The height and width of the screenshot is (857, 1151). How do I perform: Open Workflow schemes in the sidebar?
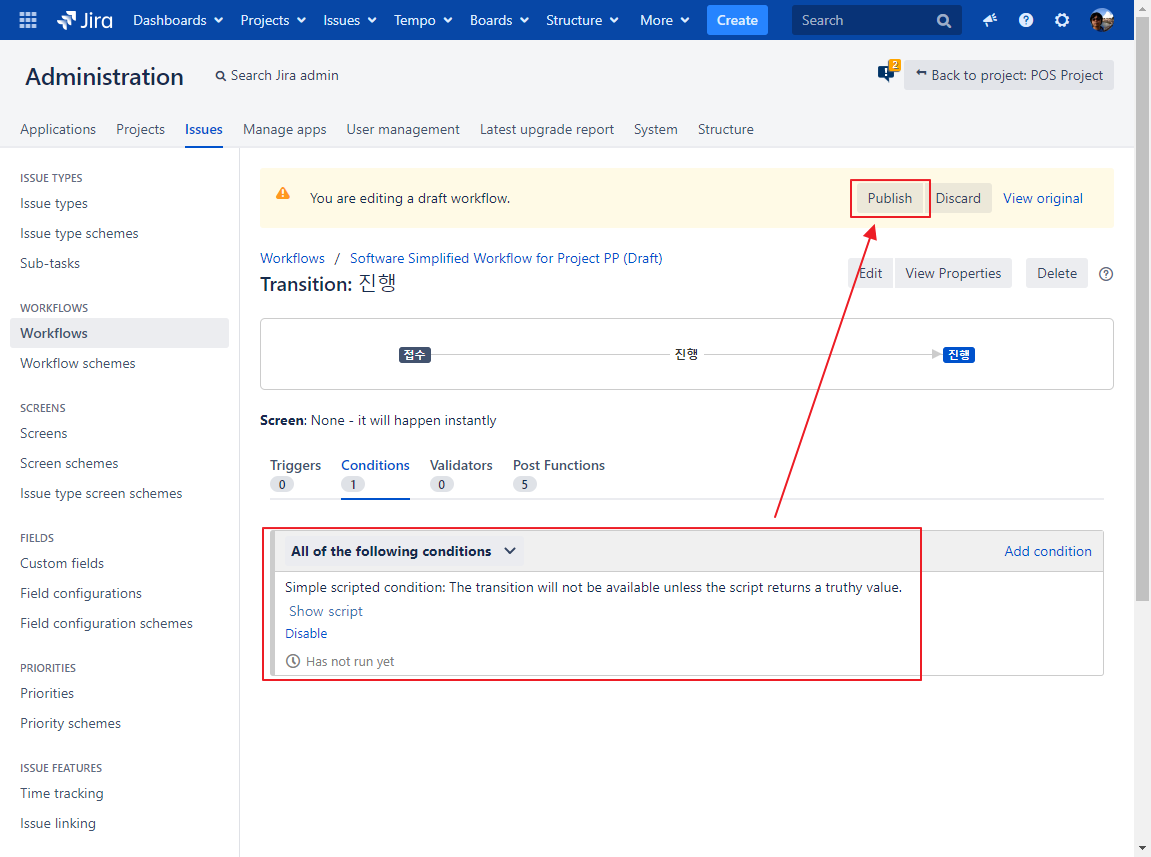pos(78,363)
